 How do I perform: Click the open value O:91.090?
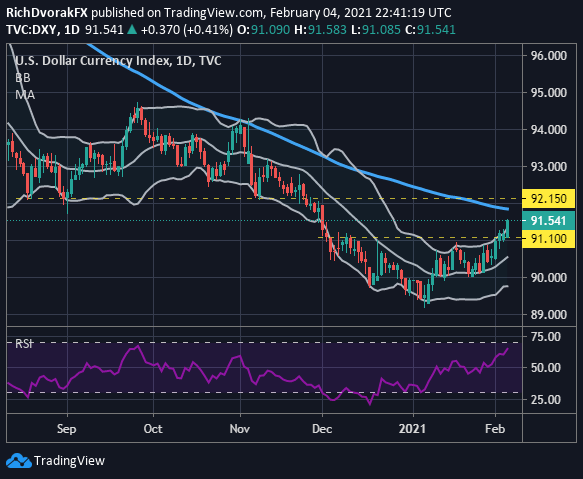pyautogui.click(x=263, y=30)
